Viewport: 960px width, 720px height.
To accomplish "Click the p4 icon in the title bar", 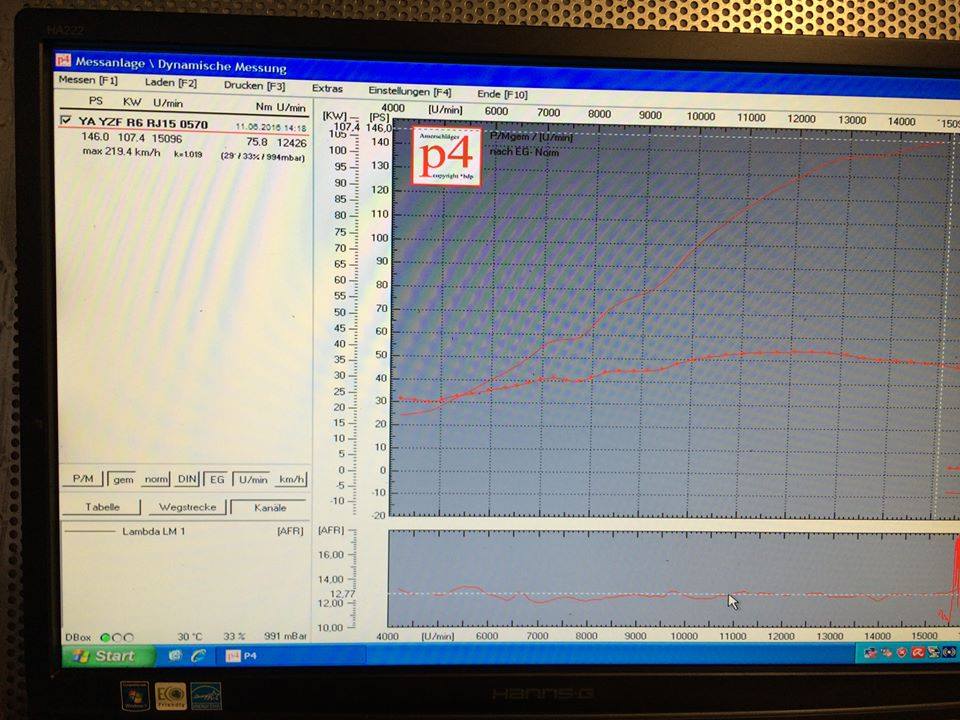I will [x=64, y=60].
